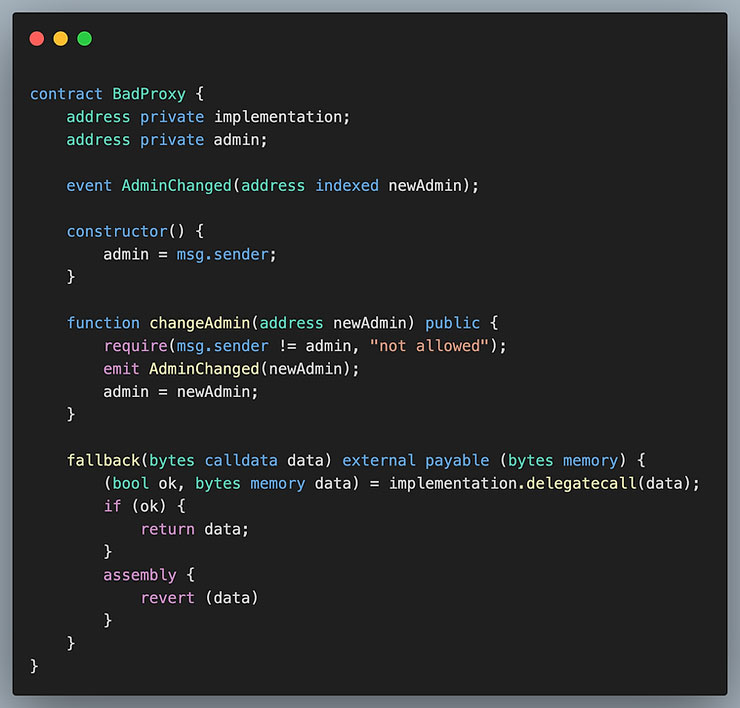The width and height of the screenshot is (740, 708).
Task: Click the 'return' keyword
Action: (x=168, y=529)
